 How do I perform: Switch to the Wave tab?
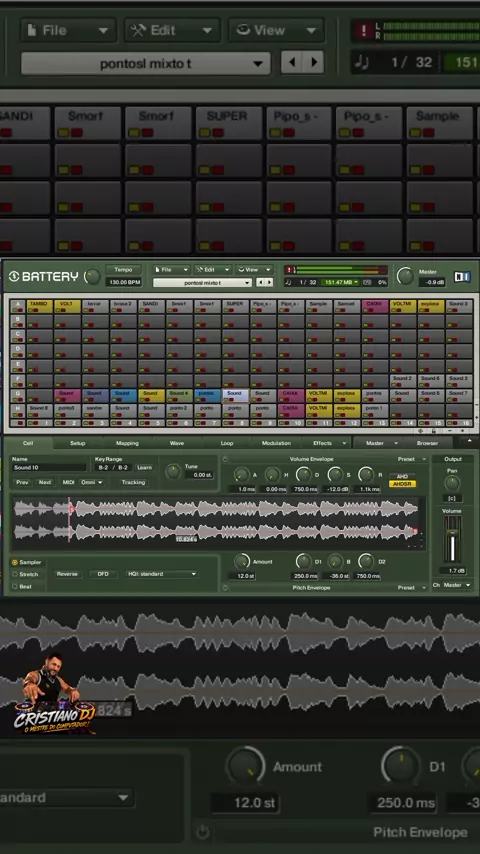click(x=177, y=443)
